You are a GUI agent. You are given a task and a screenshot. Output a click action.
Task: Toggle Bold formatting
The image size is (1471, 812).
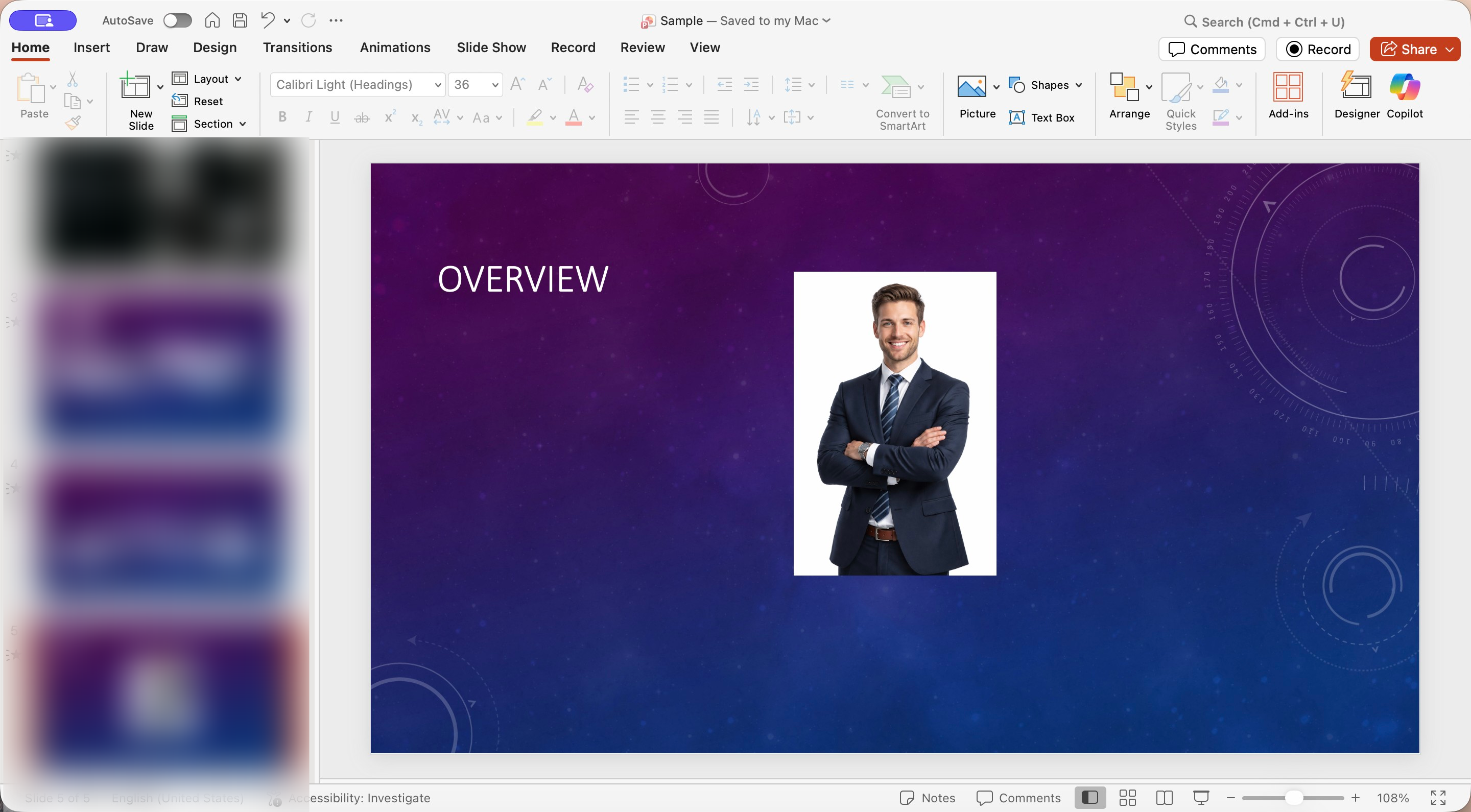282,117
